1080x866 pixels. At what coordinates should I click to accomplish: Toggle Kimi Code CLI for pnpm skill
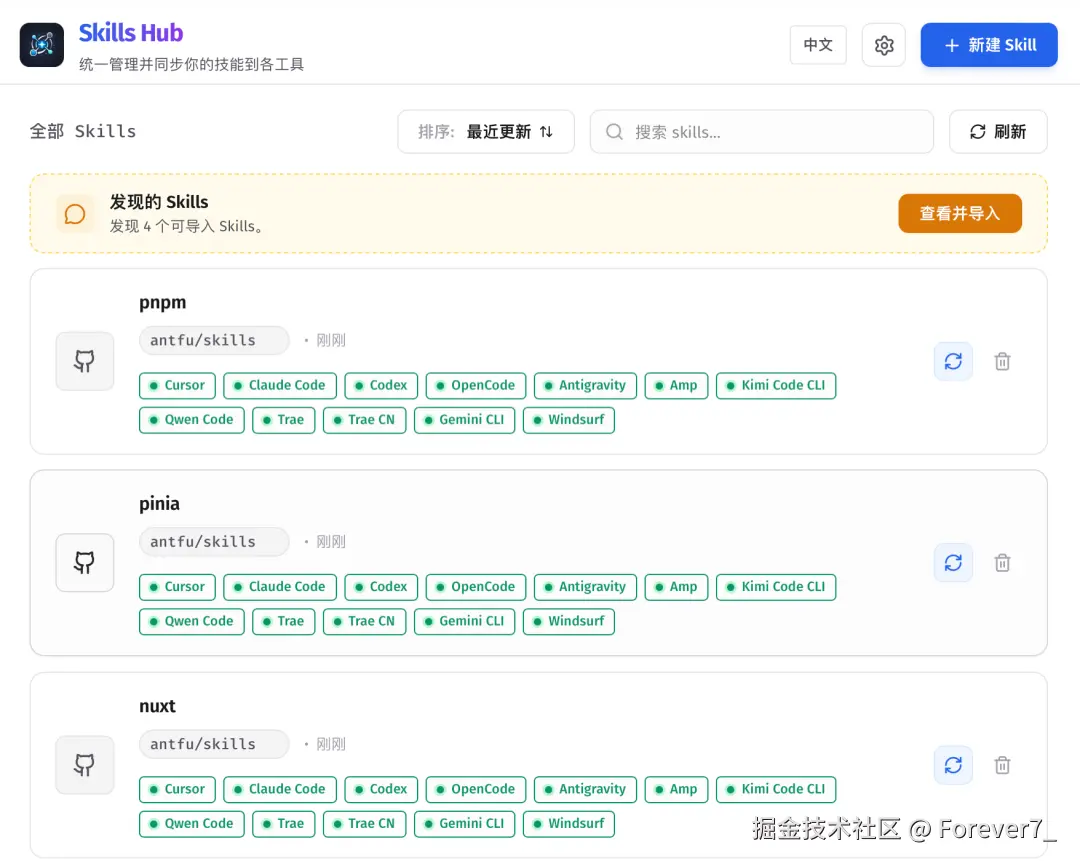click(x=776, y=386)
